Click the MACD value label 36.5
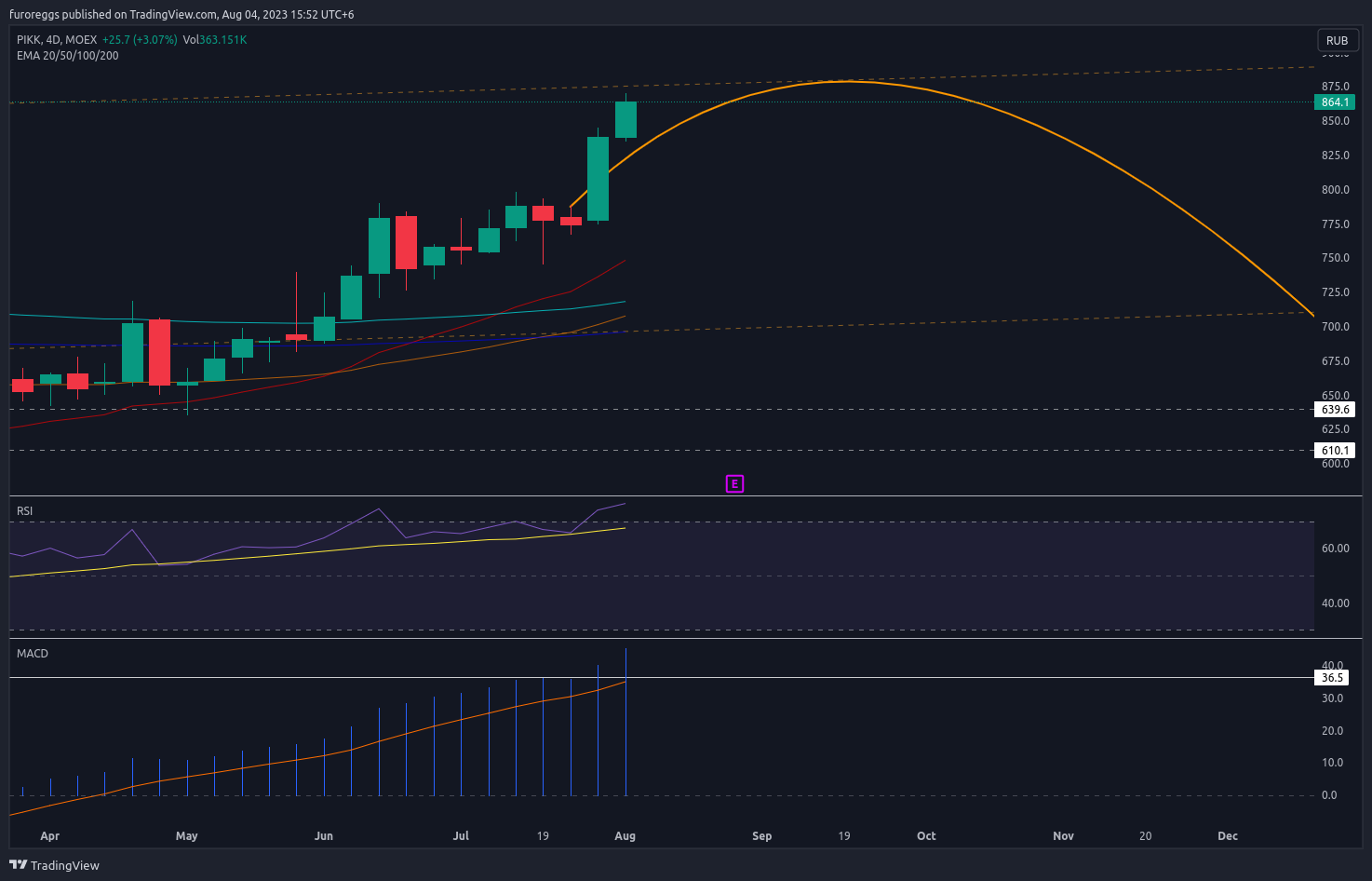The height and width of the screenshot is (881, 1372). [x=1332, y=678]
